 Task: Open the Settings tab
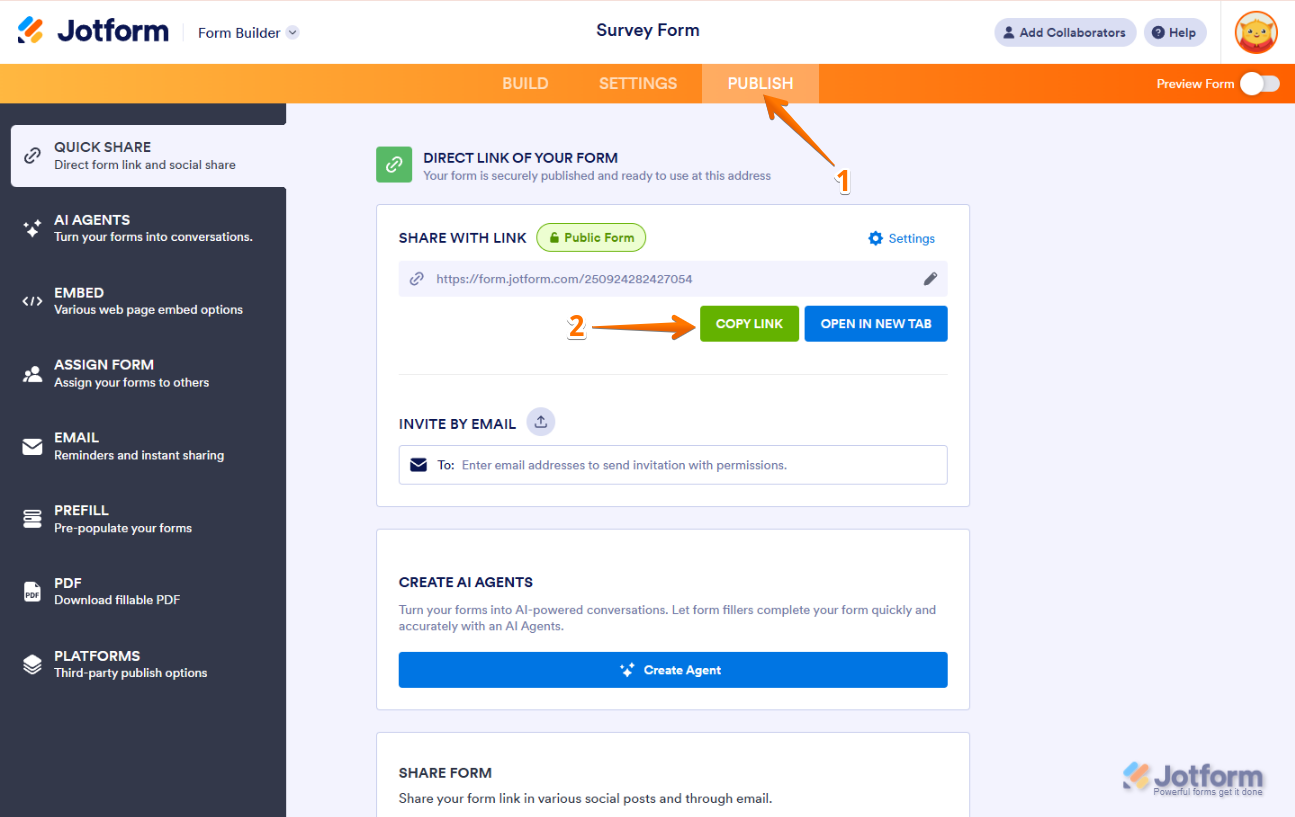pos(638,84)
